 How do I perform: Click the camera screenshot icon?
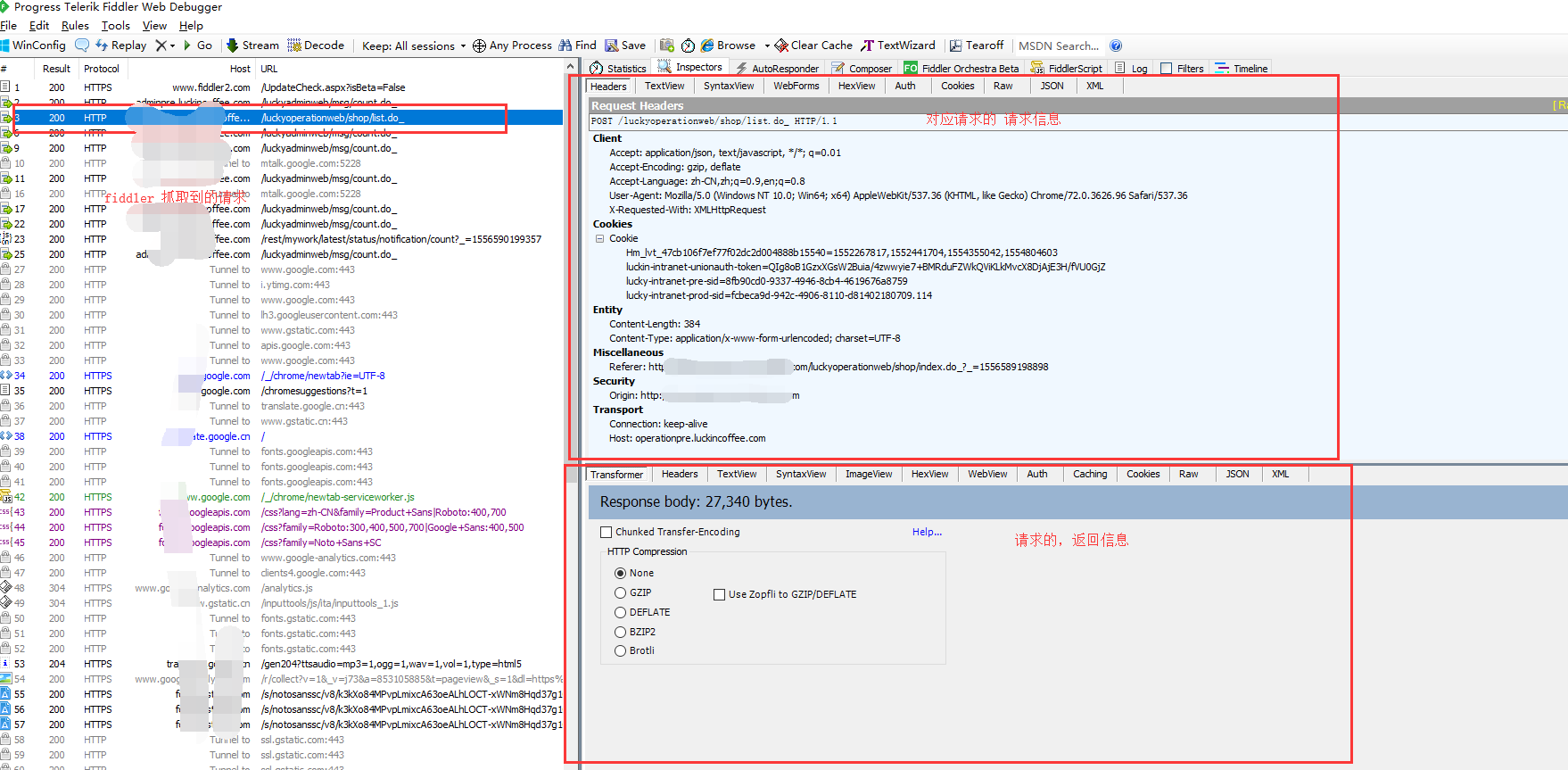(x=666, y=46)
